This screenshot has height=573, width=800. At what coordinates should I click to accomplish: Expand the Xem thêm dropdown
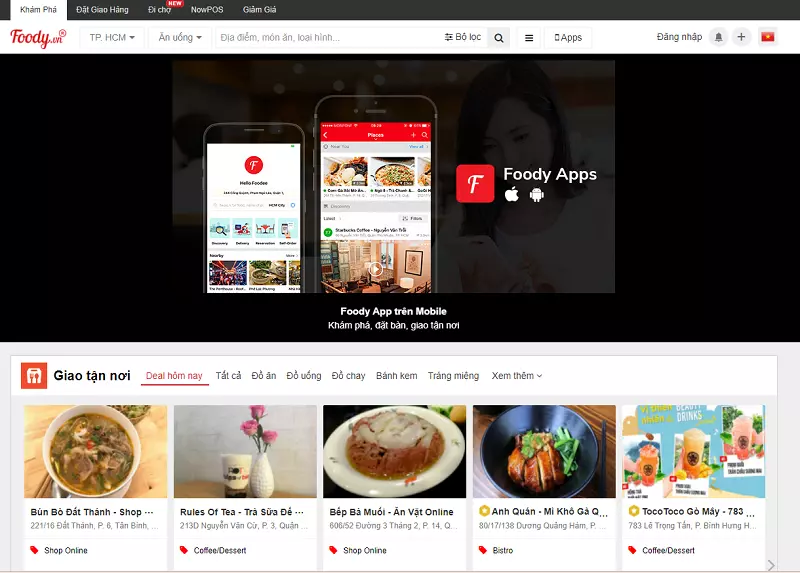click(516, 376)
